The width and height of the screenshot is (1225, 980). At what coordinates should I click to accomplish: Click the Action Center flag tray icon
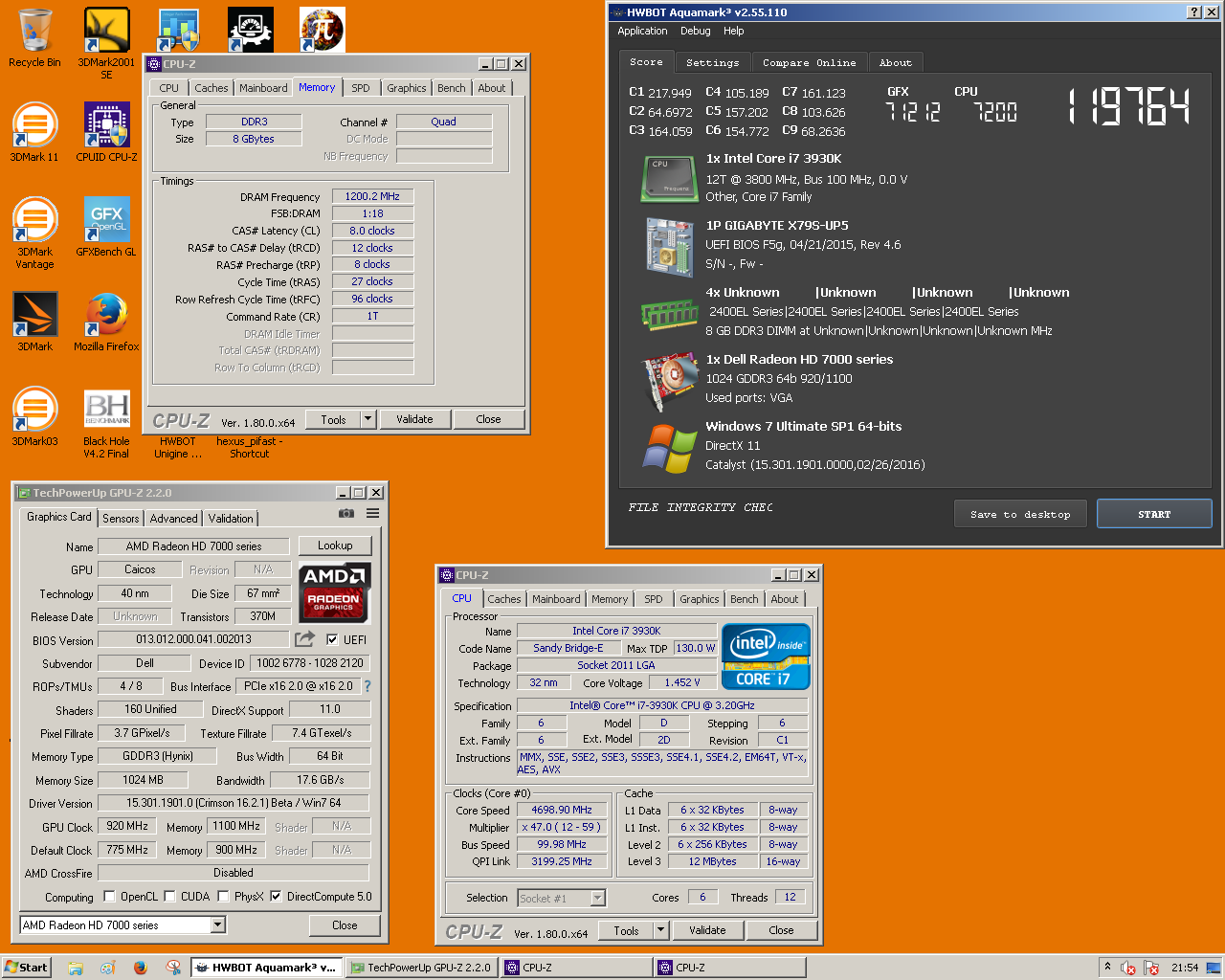point(1151,968)
